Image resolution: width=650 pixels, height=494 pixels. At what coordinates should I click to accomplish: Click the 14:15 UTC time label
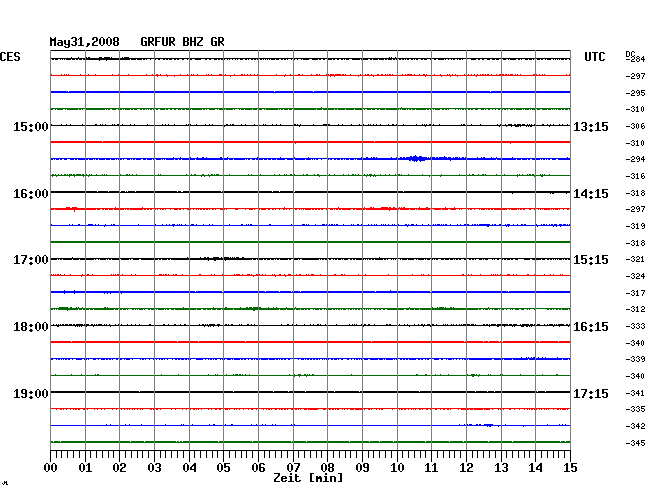pyautogui.click(x=591, y=194)
